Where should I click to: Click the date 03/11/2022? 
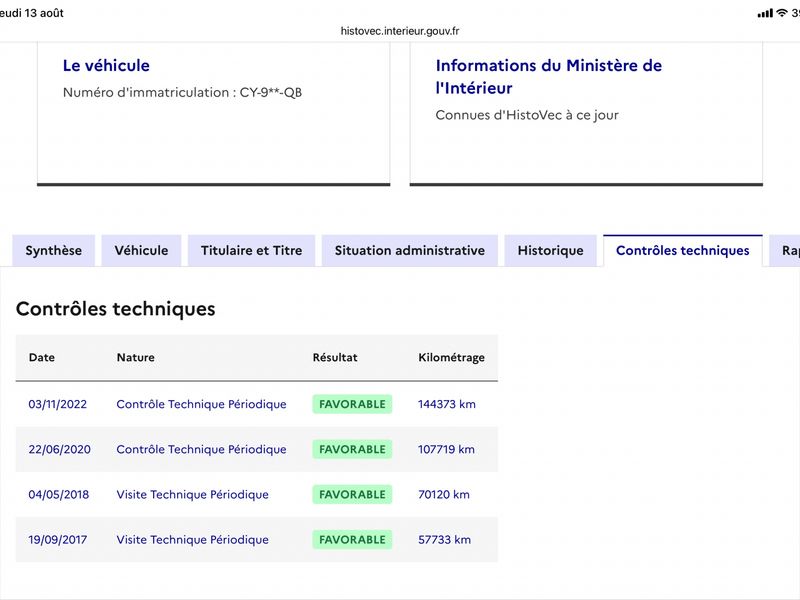coord(58,404)
